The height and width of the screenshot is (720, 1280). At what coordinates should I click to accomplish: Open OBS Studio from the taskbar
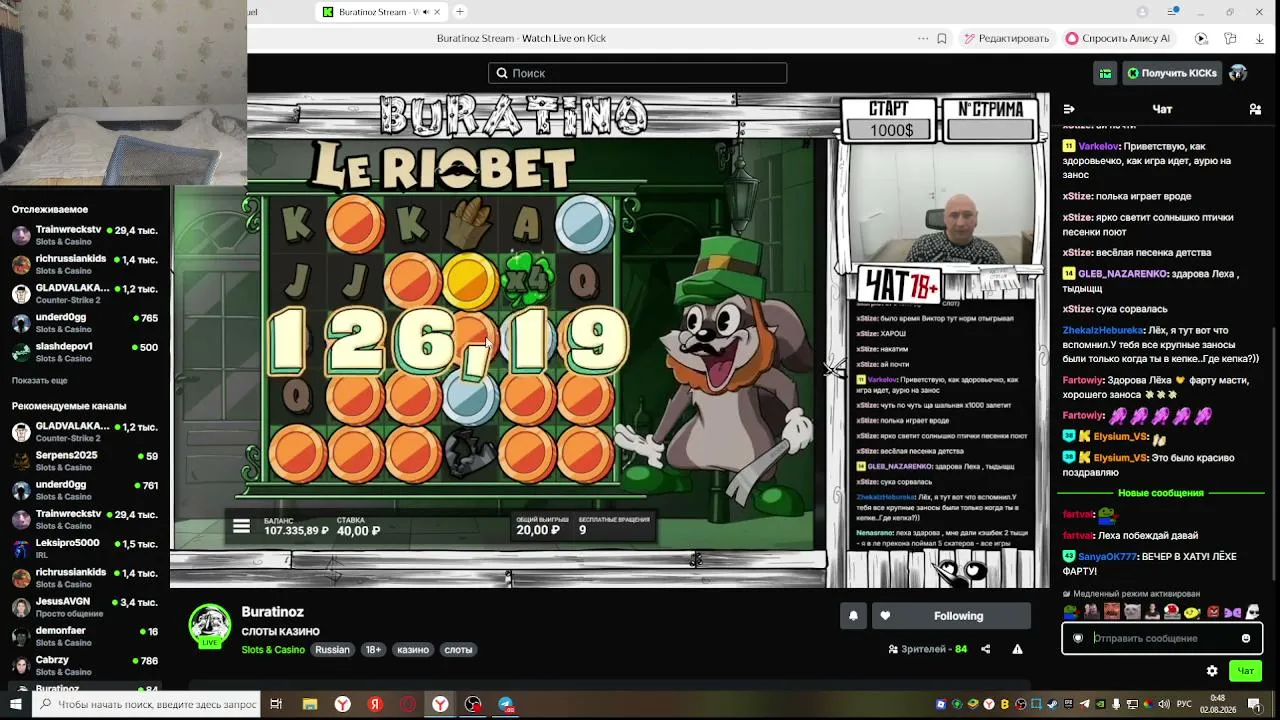coord(473,704)
